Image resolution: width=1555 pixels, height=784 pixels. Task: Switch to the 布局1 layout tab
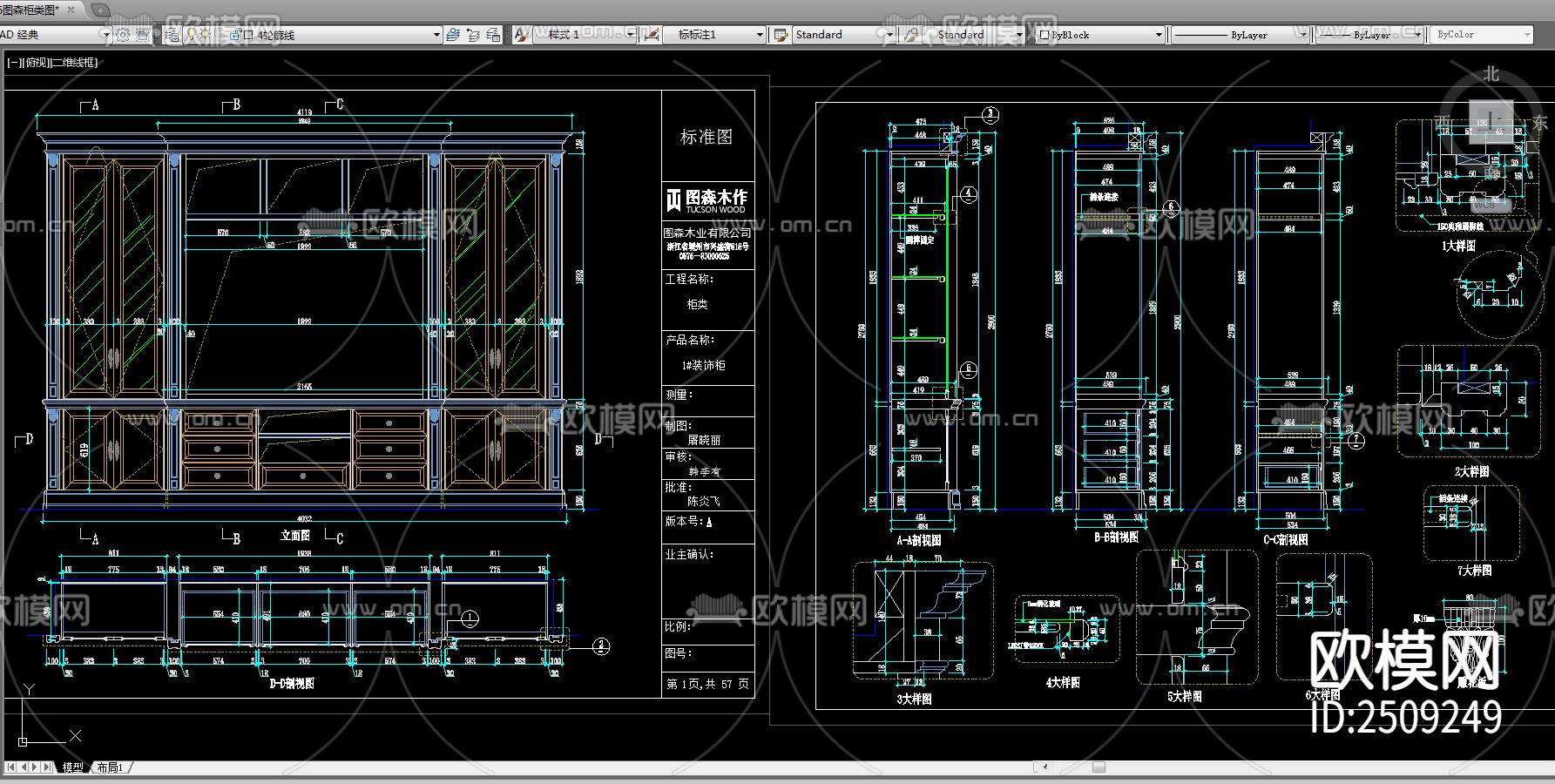point(110,767)
